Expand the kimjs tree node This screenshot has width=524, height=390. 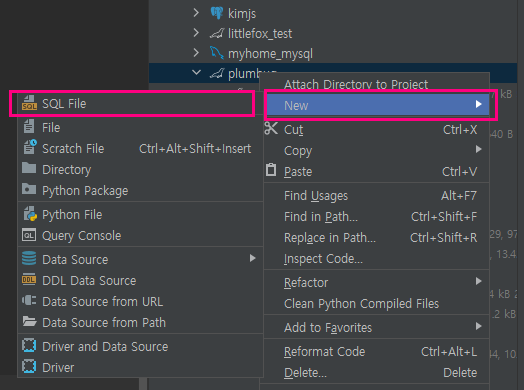tap(196, 13)
